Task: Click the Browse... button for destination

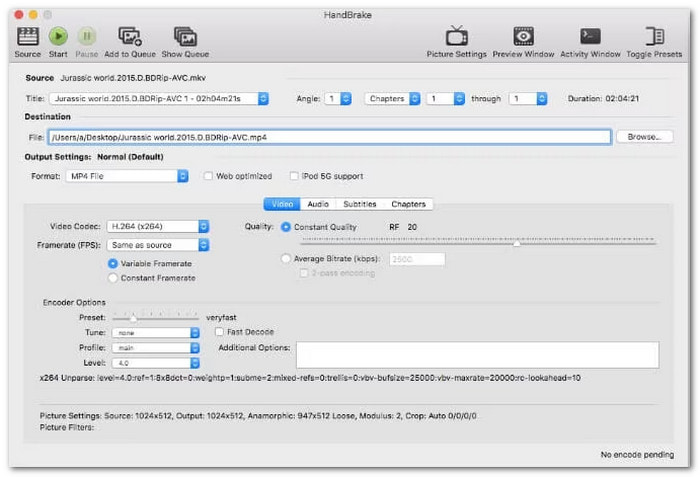Action: [x=644, y=137]
